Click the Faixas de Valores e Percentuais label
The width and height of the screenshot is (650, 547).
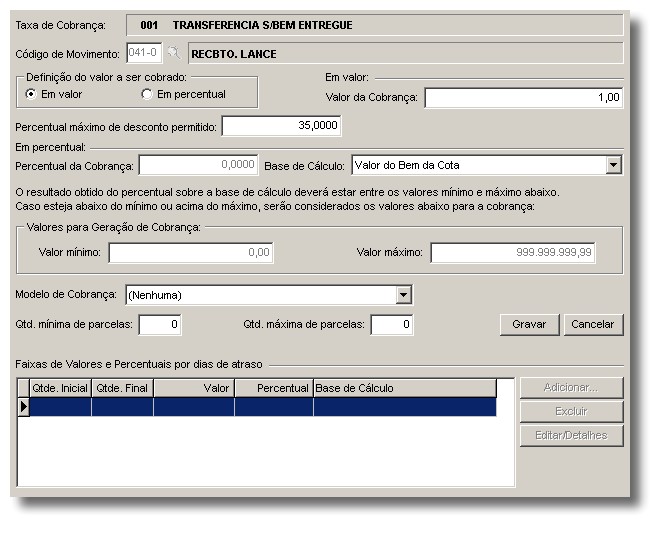(x=139, y=364)
